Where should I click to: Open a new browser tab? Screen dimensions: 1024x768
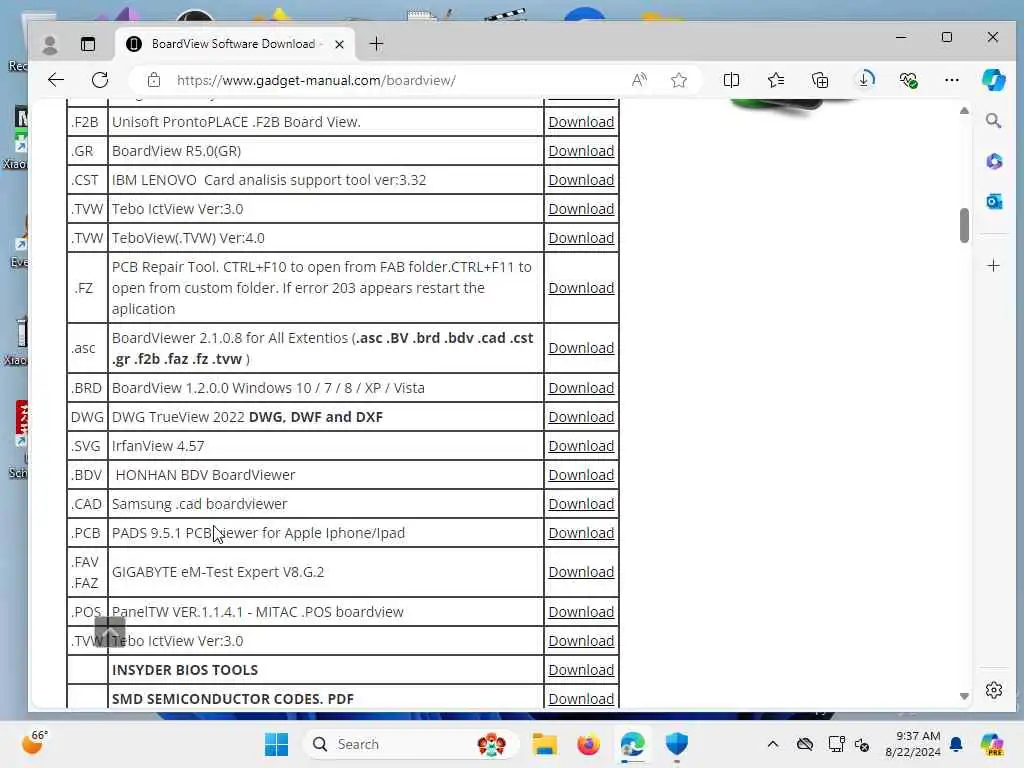click(x=376, y=44)
